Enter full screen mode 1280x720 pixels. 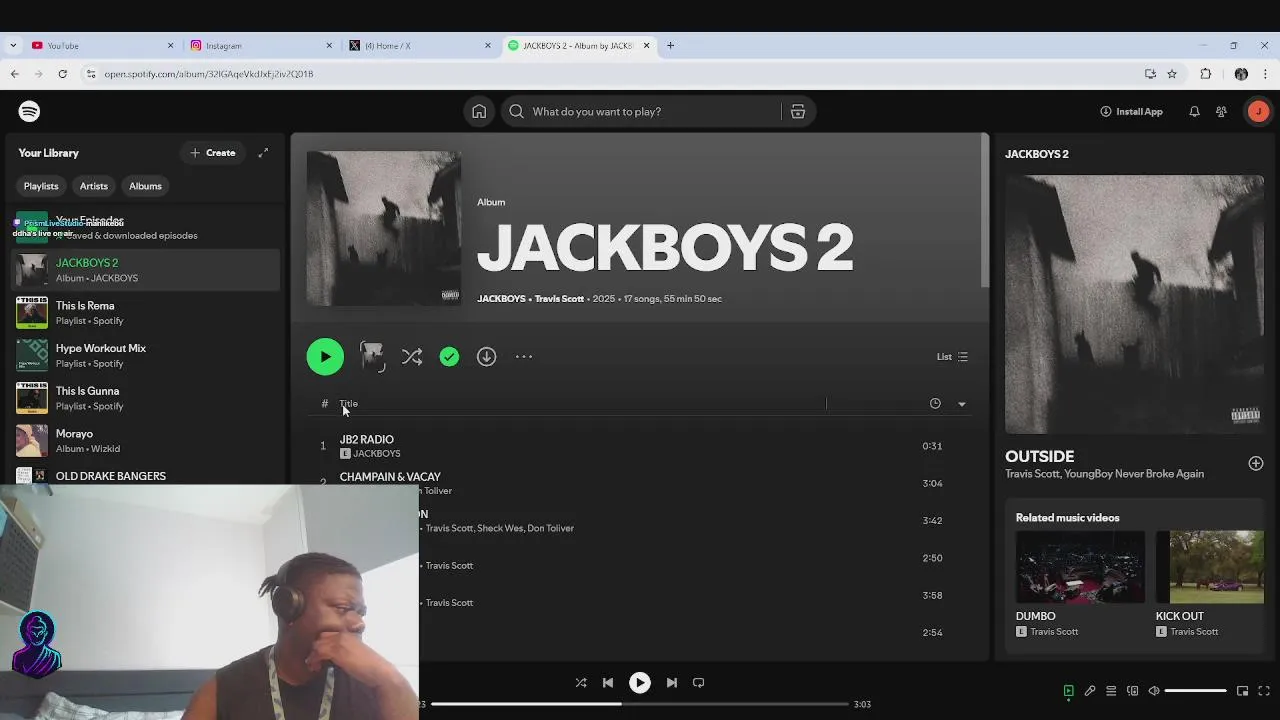[1264, 691]
